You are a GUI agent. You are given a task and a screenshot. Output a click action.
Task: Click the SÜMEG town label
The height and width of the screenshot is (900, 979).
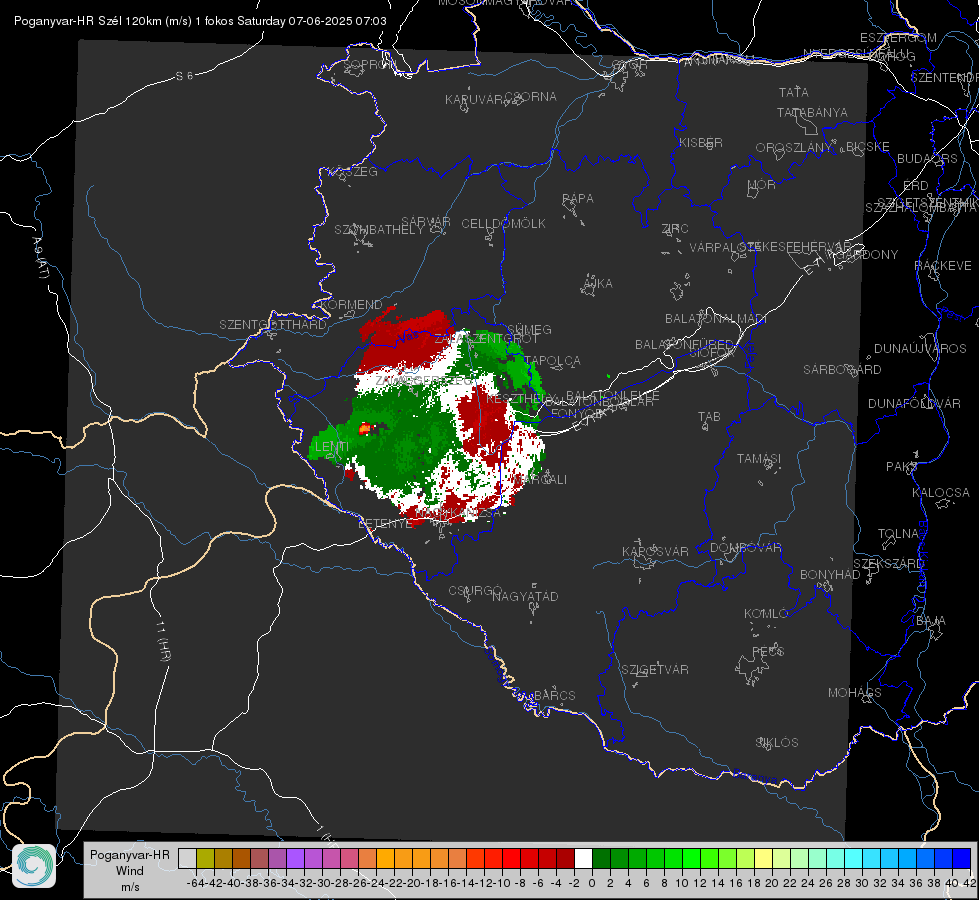[529, 329]
